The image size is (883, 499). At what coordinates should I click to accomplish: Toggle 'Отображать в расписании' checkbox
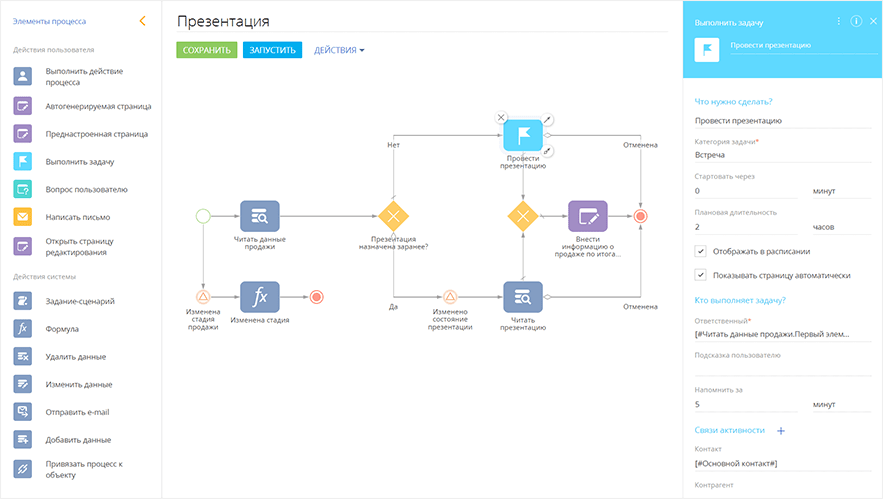(701, 251)
